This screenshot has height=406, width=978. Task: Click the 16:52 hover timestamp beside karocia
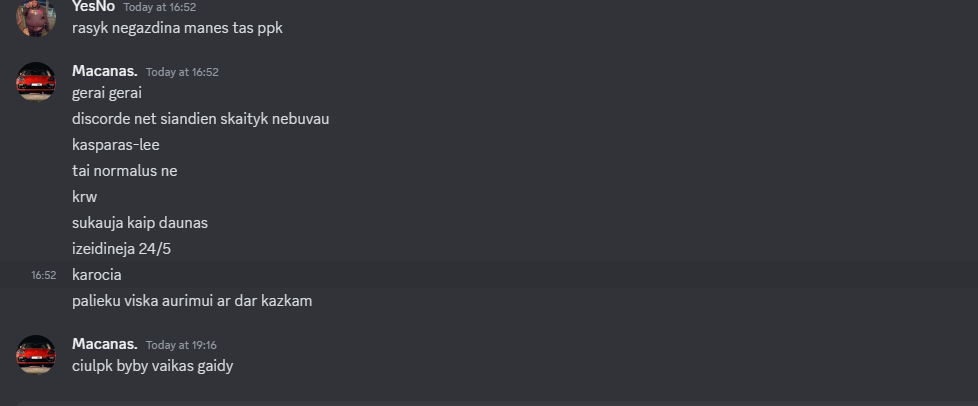(44, 275)
